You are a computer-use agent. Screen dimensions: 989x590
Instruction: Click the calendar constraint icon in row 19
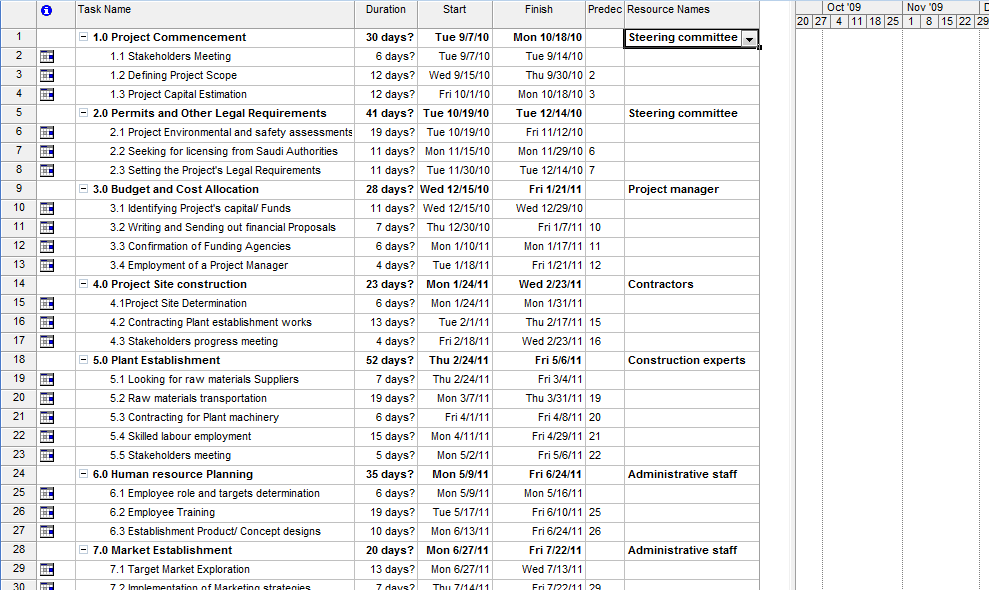tap(47, 380)
